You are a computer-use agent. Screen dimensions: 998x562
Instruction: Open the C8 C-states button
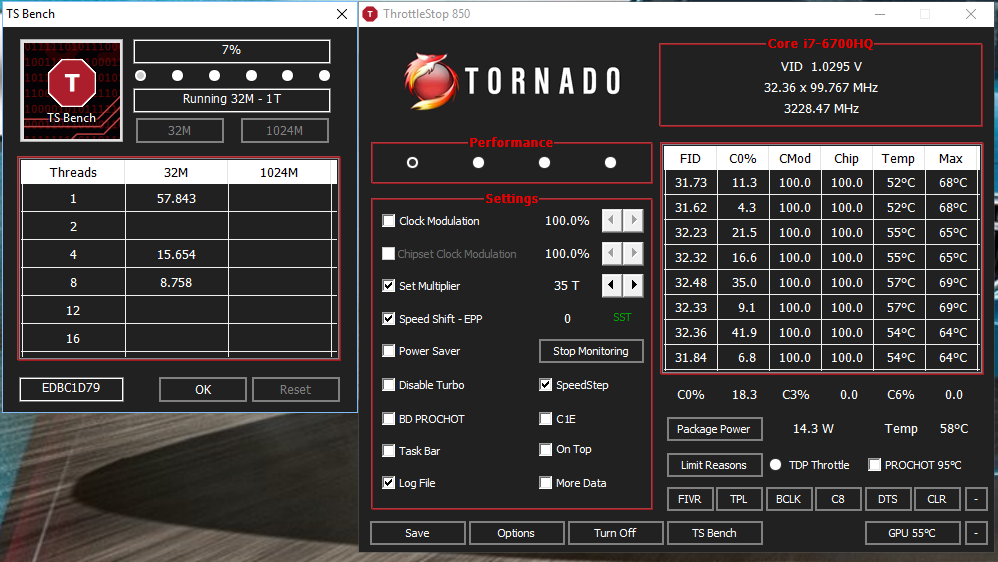pyautogui.click(x=838, y=499)
